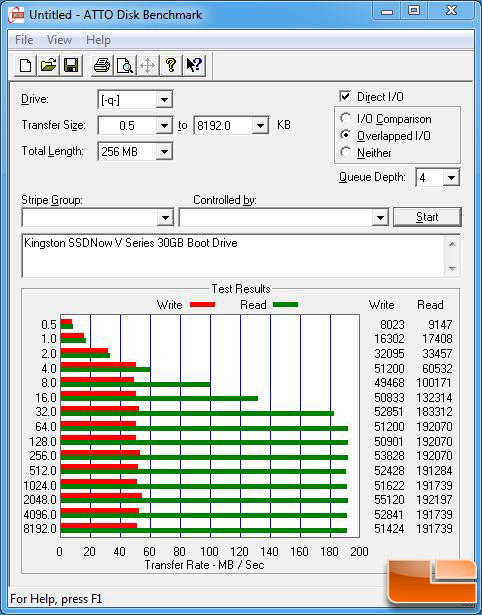Viewport: 482px width, 615px height.
Task: Click the 8192.0 row label in chart
Action: (40, 529)
